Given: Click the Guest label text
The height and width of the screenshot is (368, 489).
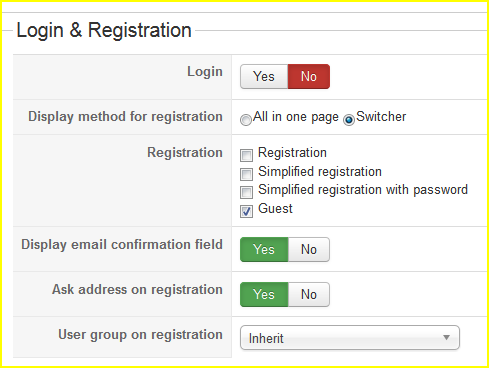Looking at the screenshot, I should point(275,208).
